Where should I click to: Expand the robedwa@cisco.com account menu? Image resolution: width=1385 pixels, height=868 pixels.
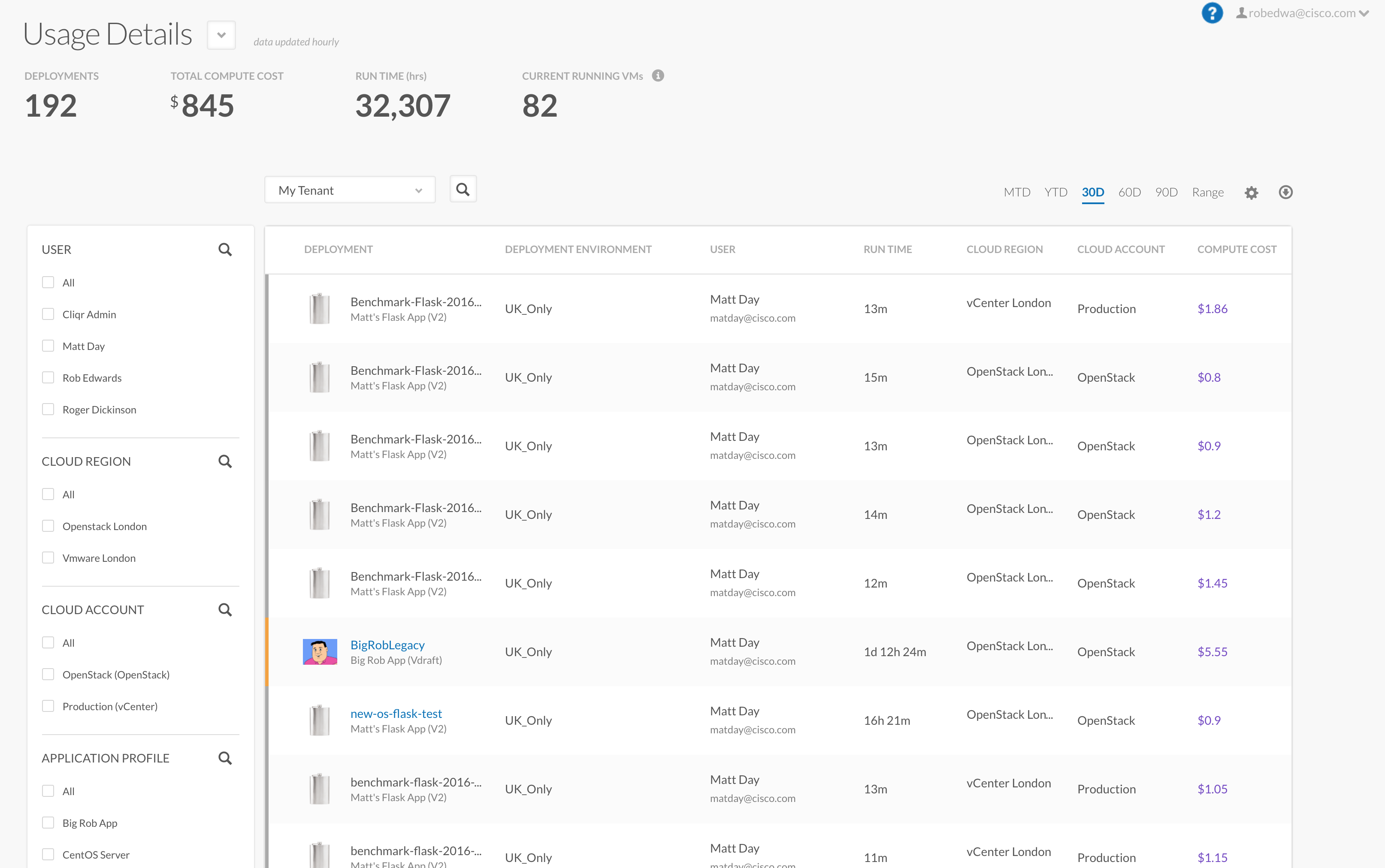click(1302, 13)
